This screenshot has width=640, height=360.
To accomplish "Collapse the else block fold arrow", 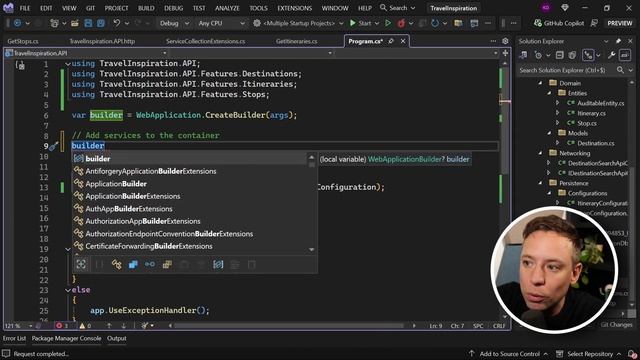I will tap(68, 290).
